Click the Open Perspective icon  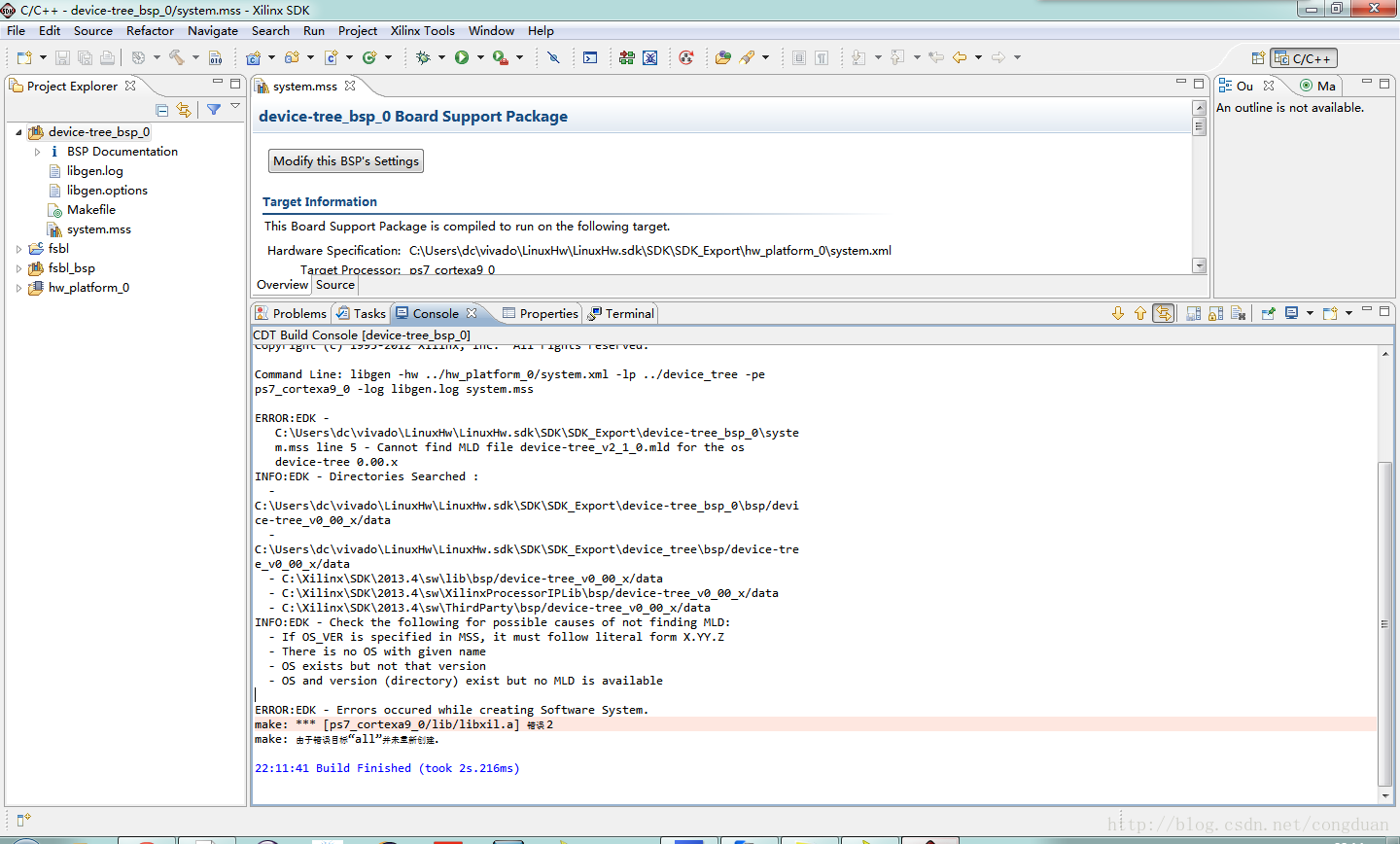coord(1258,58)
